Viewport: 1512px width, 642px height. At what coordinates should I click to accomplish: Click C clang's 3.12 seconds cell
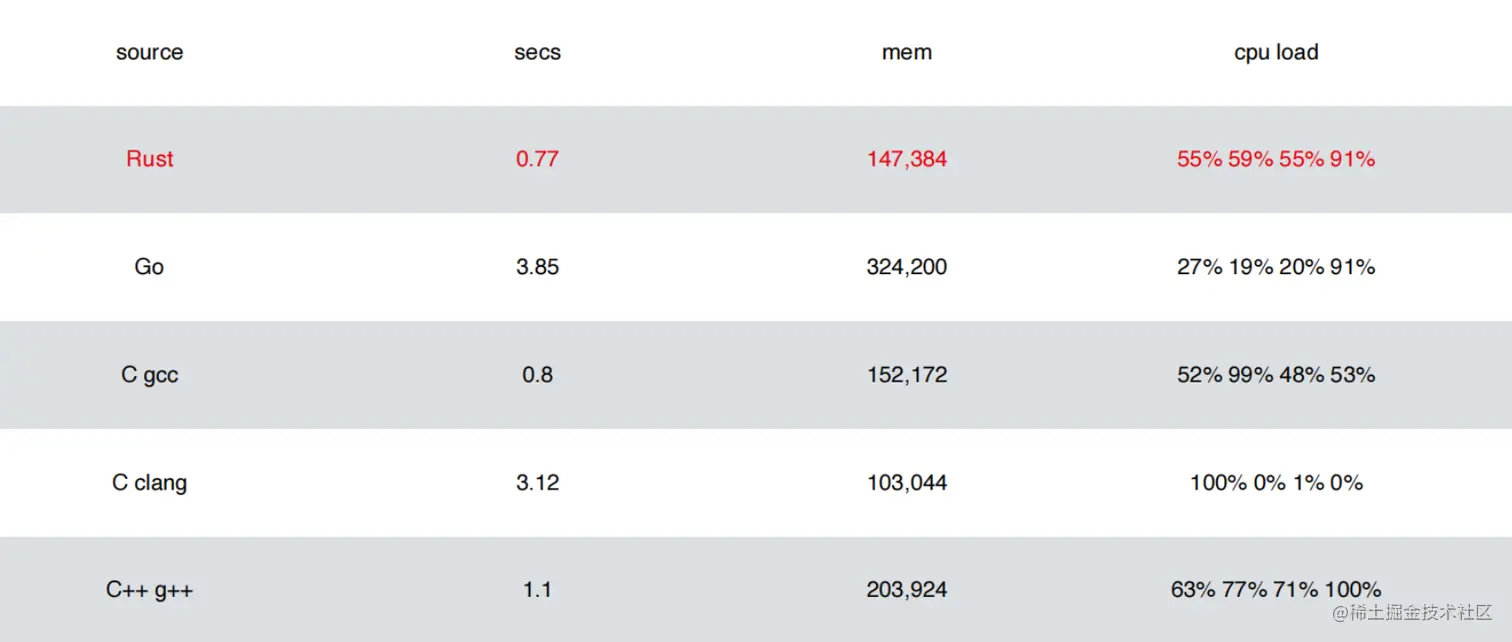click(537, 483)
